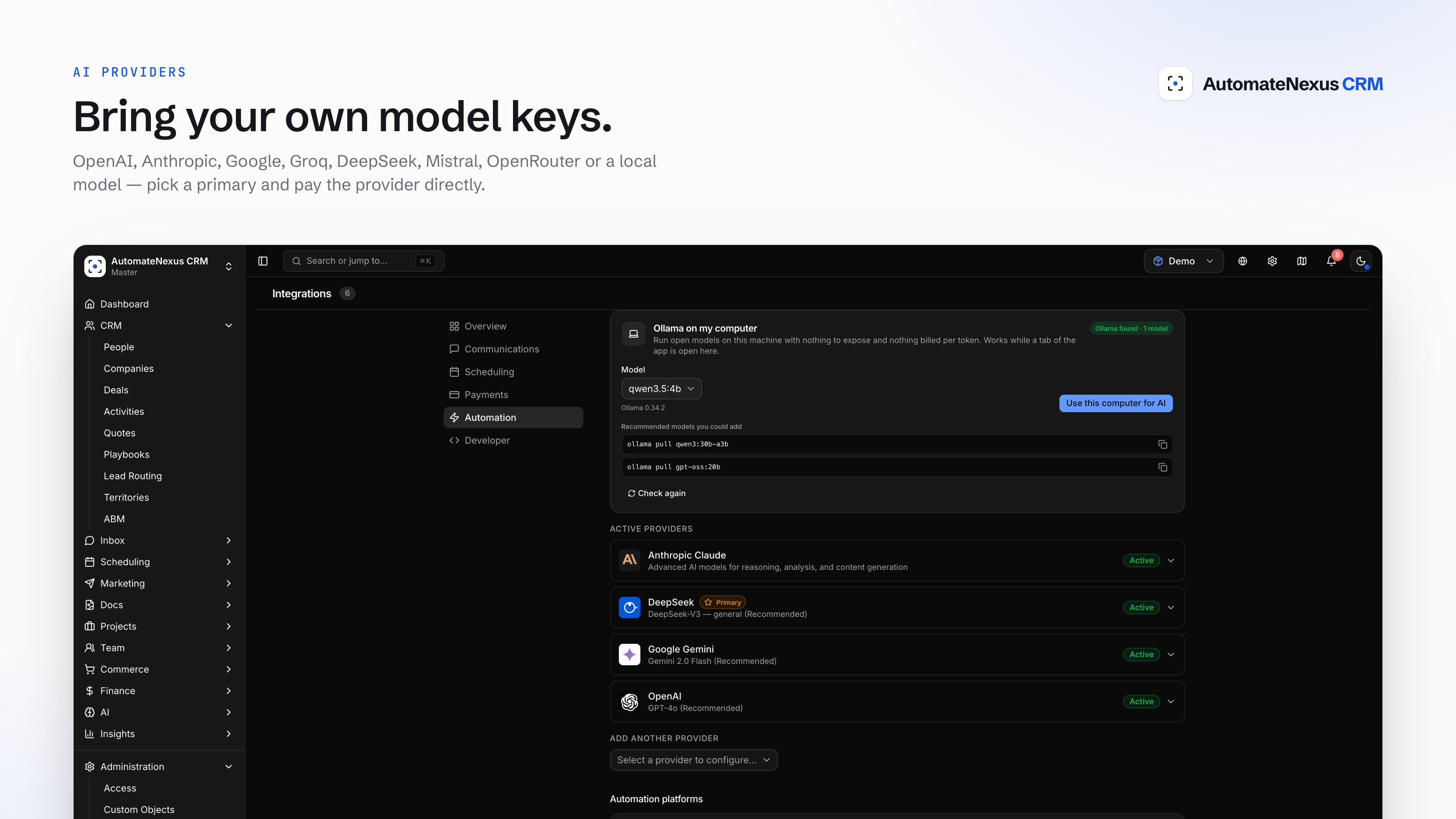The width and height of the screenshot is (1456, 819).
Task: Click the Commerce cart icon
Action: (x=89, y=669)
